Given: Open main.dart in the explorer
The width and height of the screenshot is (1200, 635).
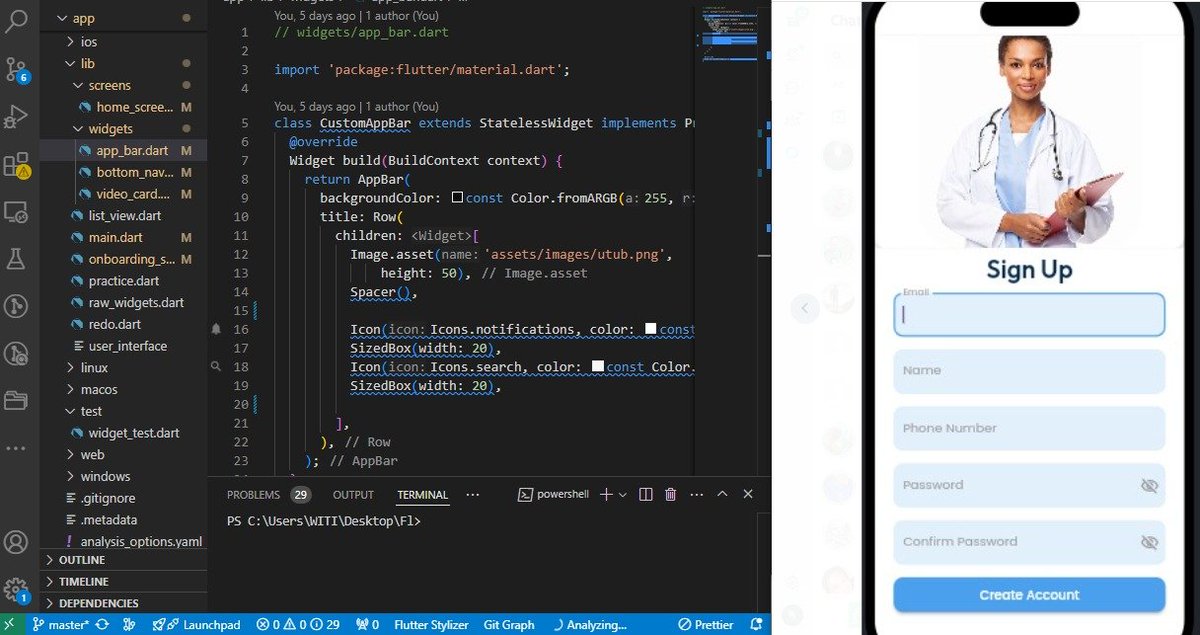Looking at the screenshot, I should tap(115, 237).
